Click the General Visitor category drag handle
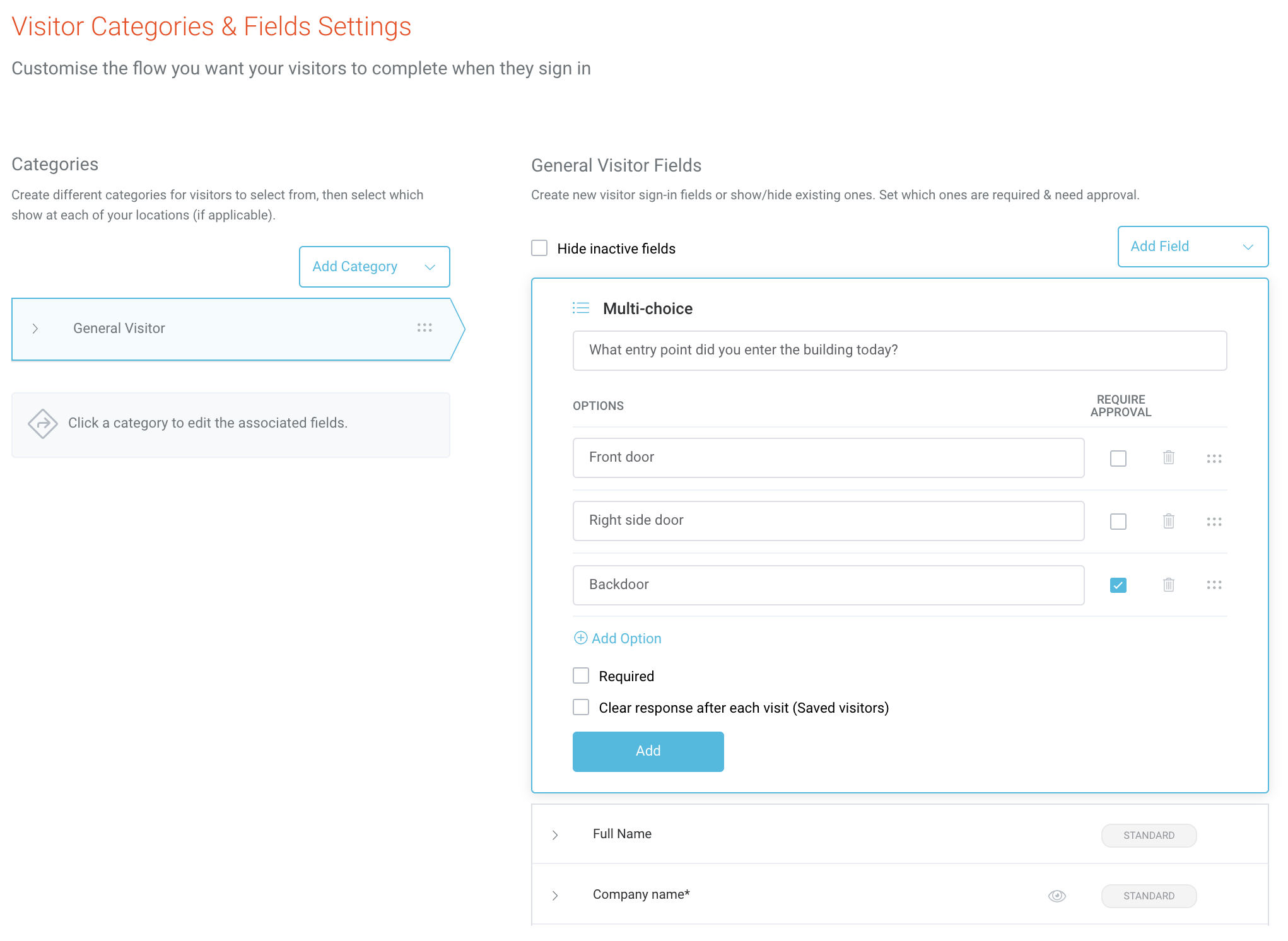 click(x=424, y=327)
